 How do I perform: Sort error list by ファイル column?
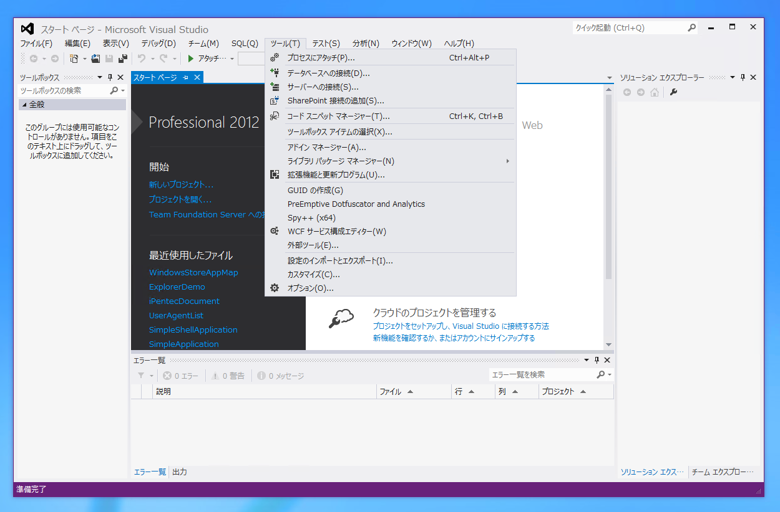coord(413,392)
